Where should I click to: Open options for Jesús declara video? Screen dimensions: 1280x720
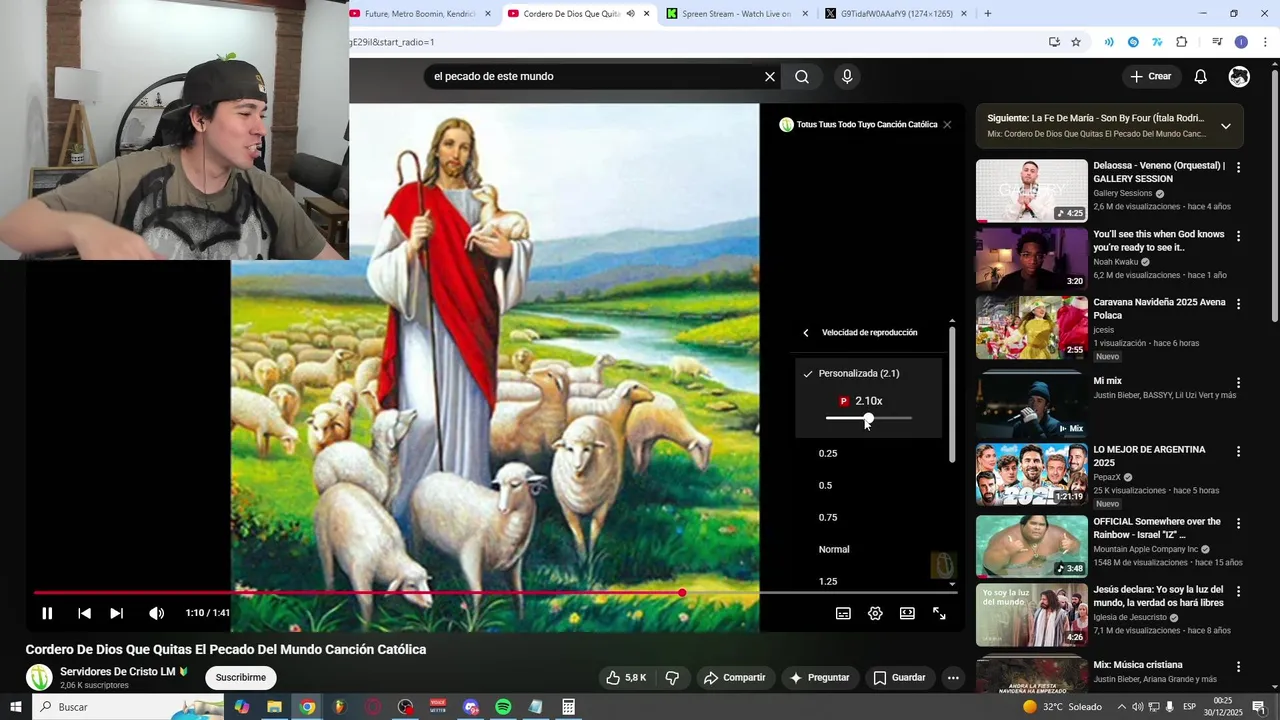pos(1238,592)
